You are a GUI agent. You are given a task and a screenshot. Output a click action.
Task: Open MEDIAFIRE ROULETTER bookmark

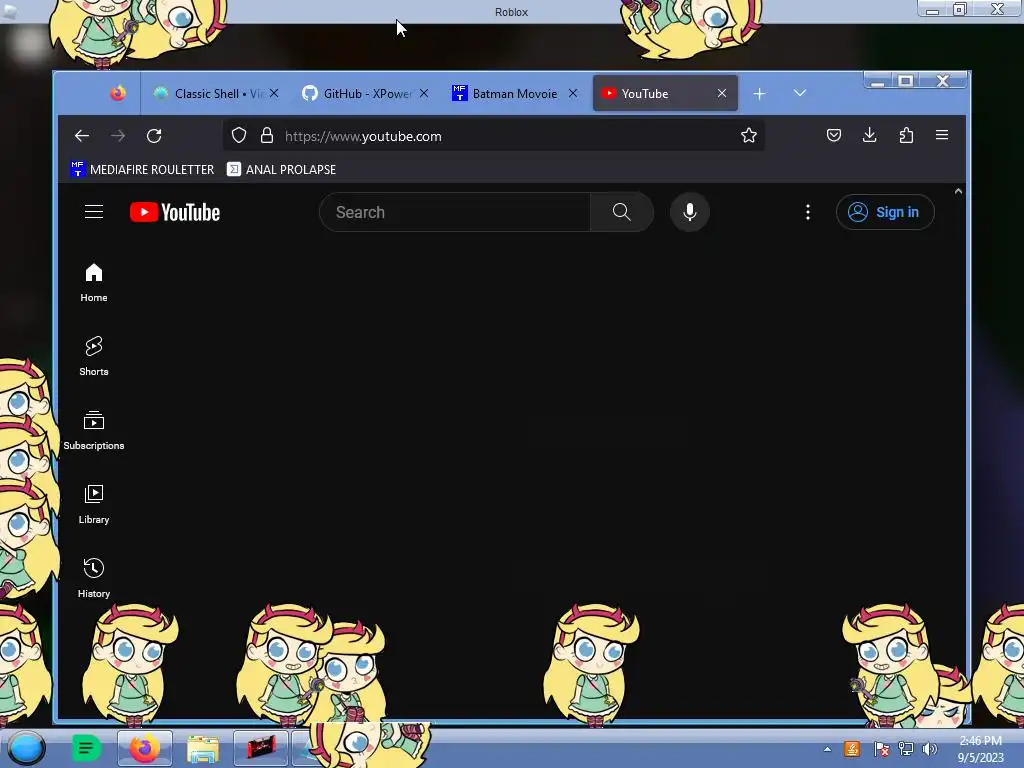coord(142,169)
